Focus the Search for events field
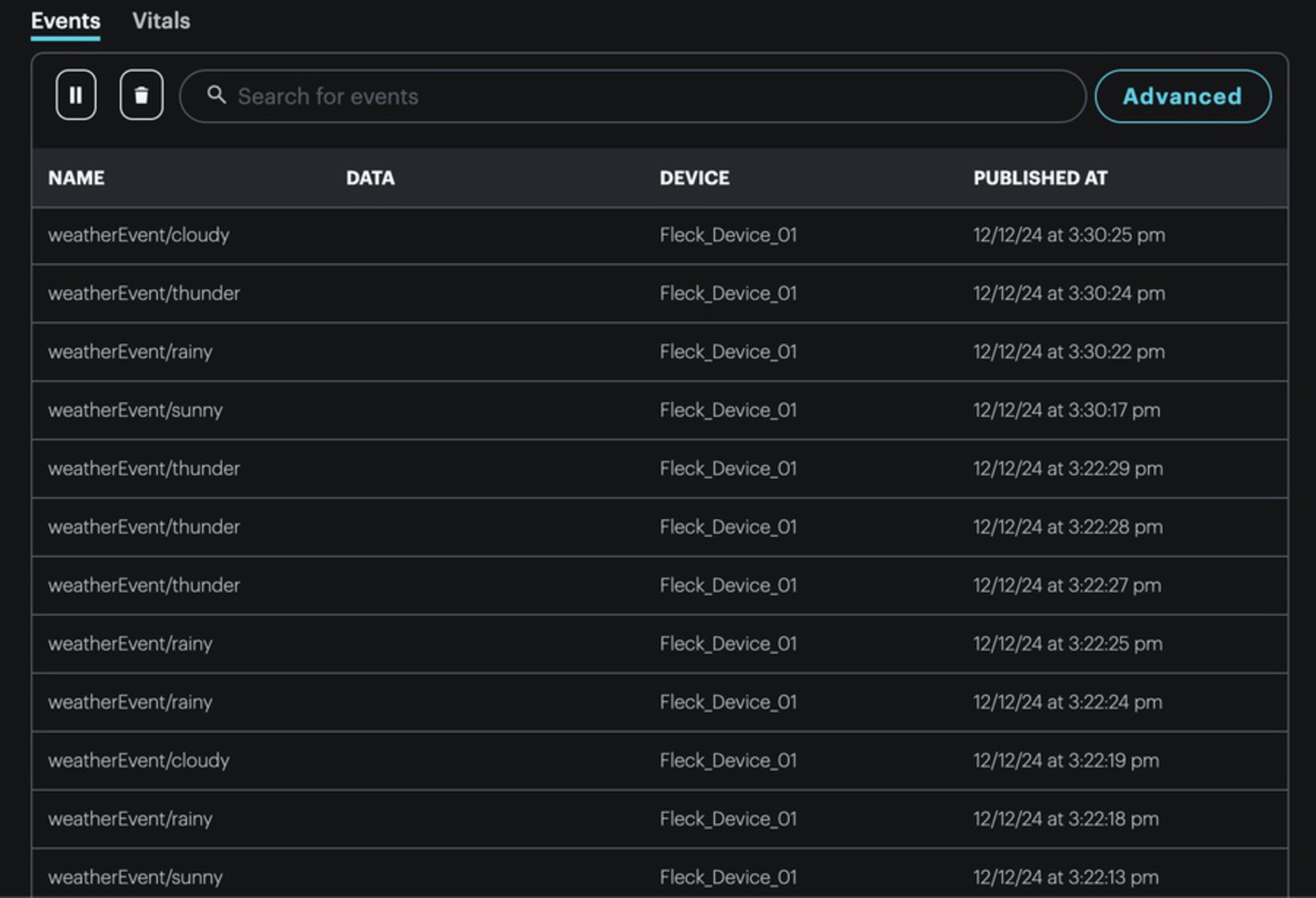Screen dimensions: 1316x898 (633, 96)
